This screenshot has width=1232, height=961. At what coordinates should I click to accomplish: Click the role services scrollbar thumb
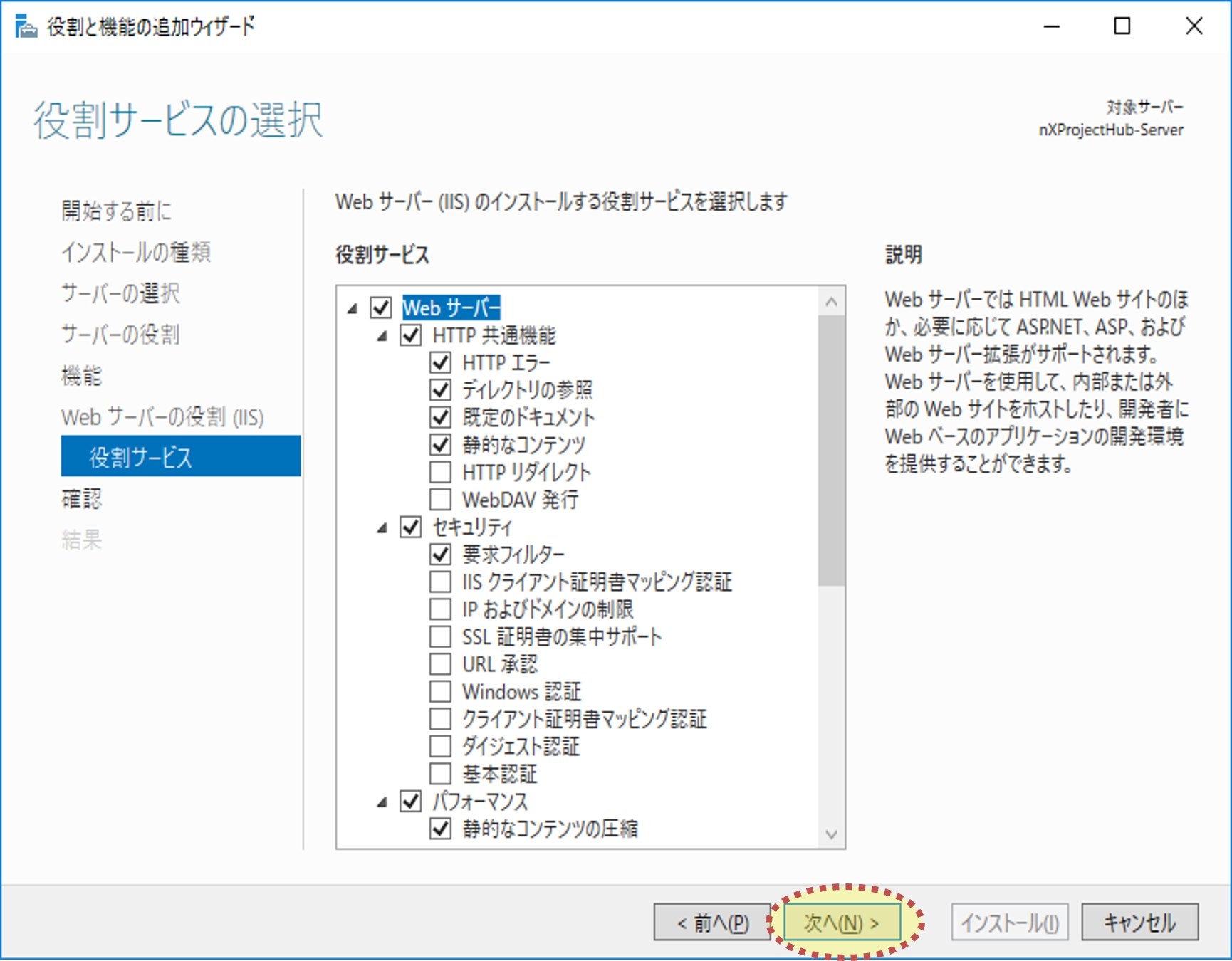[830, 450]
